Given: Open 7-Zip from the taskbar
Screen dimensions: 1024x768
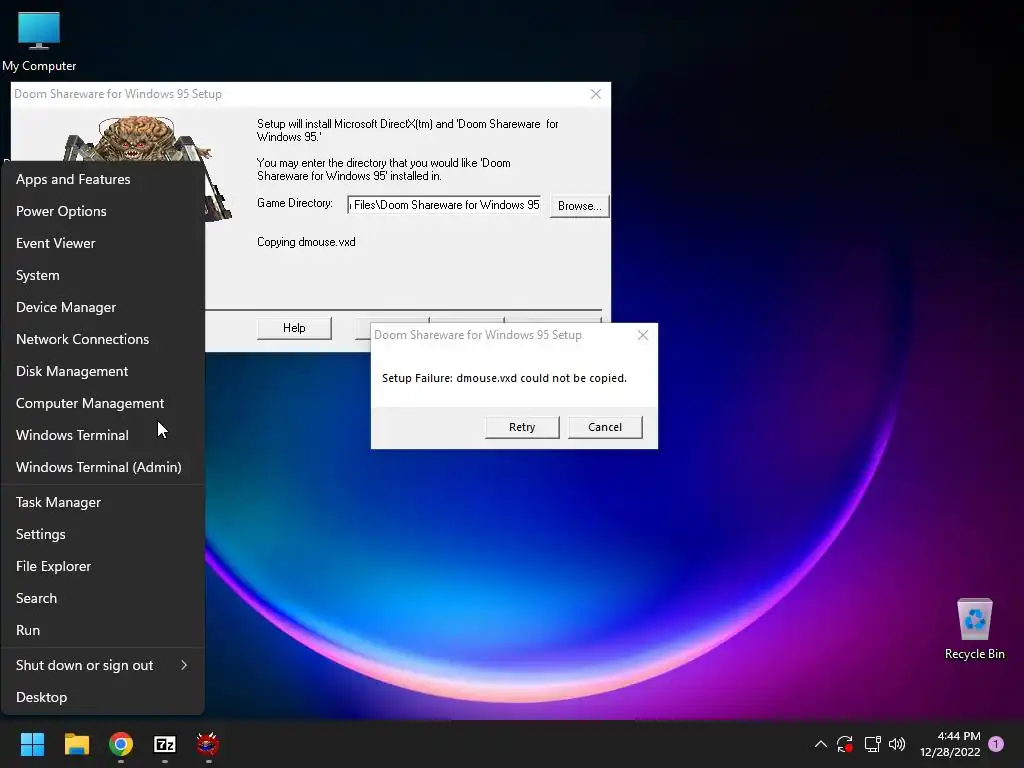Looking at the screenshot, I should coord(165,744).
